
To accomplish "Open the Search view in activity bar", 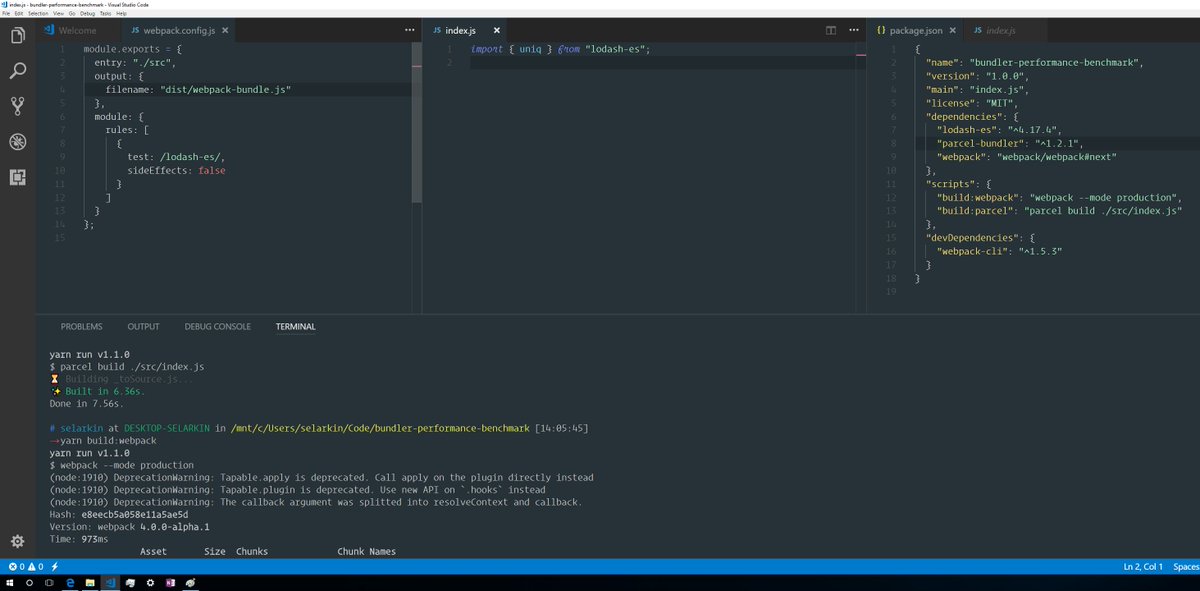I will point(17,71).
